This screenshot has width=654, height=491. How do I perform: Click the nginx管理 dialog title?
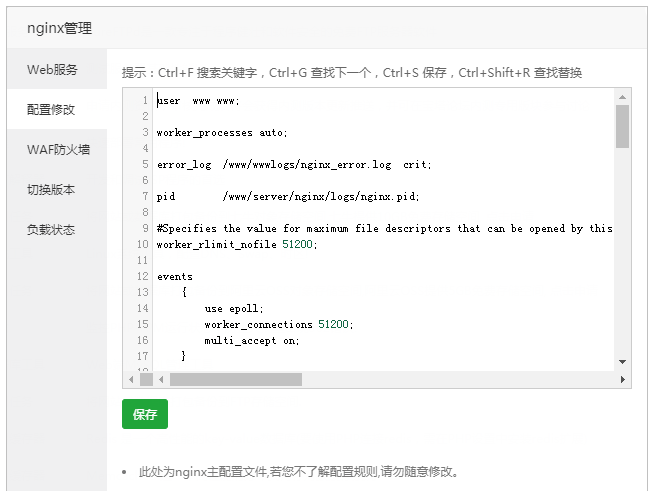59,28
